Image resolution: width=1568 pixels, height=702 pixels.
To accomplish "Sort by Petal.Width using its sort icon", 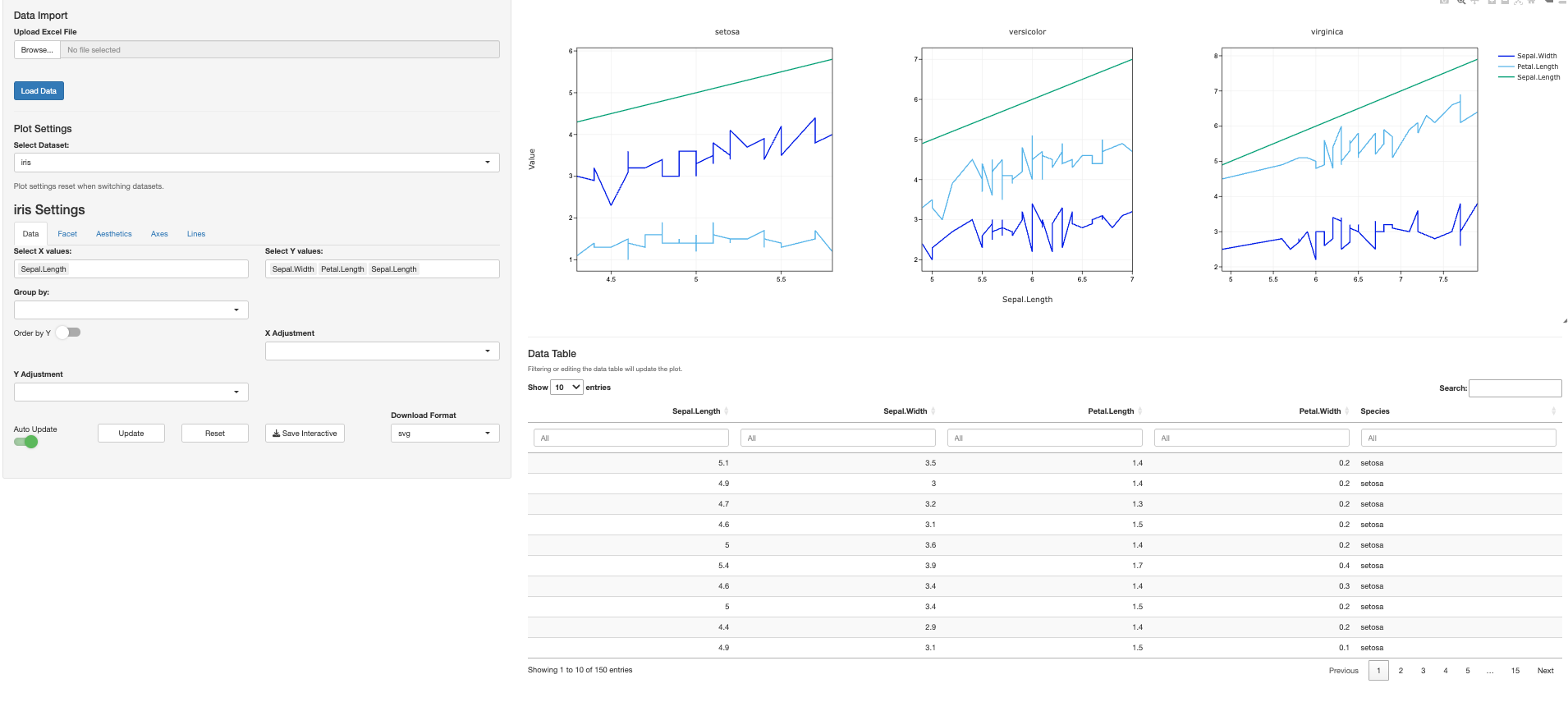I will [1347, 411].
